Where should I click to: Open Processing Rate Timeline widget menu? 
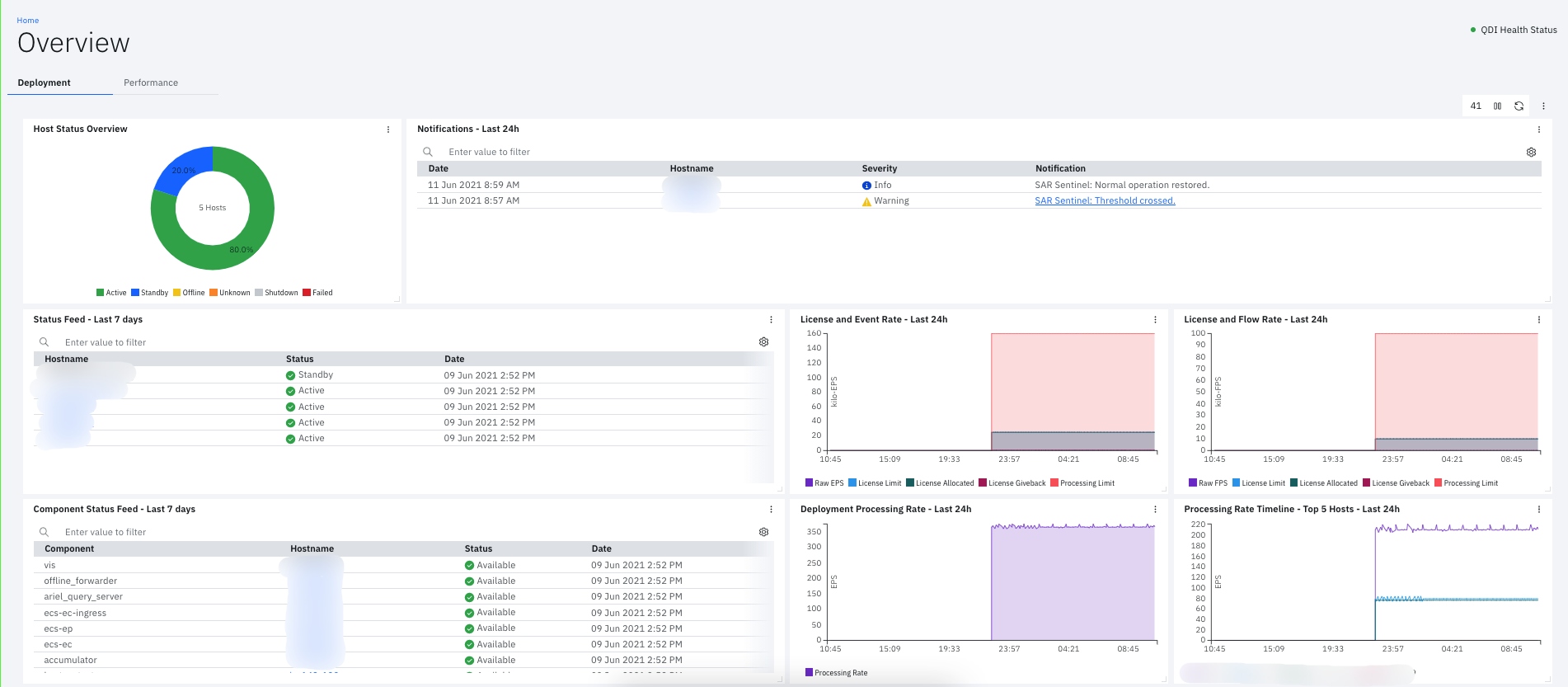[x=1538, y=510]
